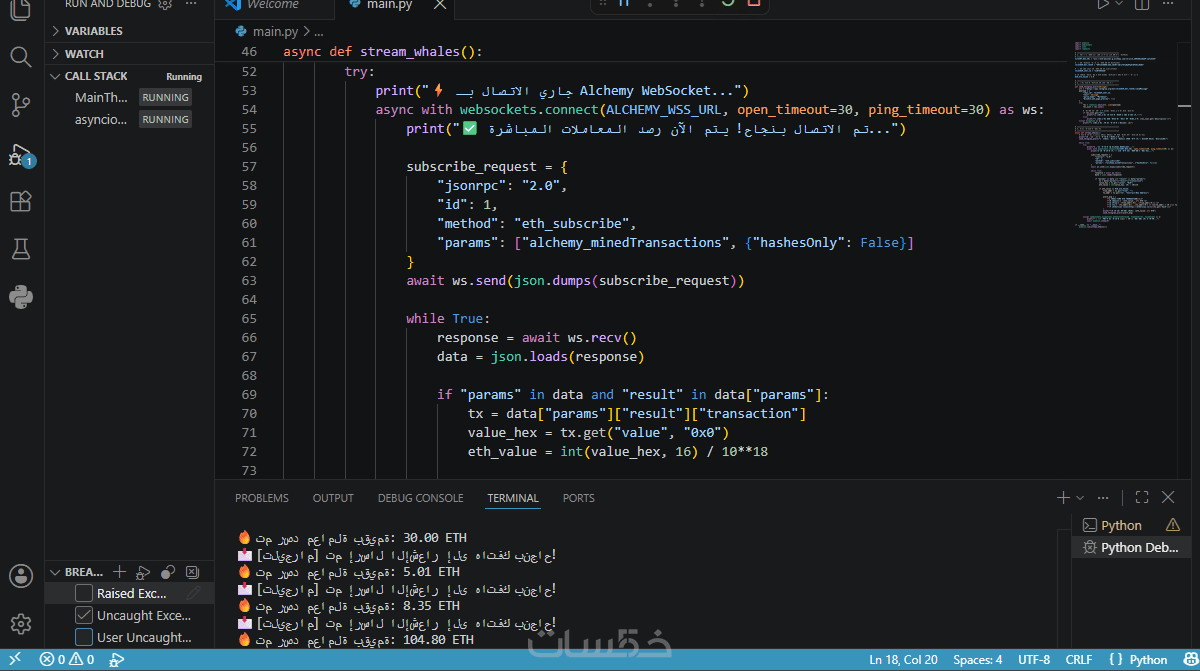Select Python terminal in terminal list
This screenshot has height=671, width=1200.
point(1131,525)
